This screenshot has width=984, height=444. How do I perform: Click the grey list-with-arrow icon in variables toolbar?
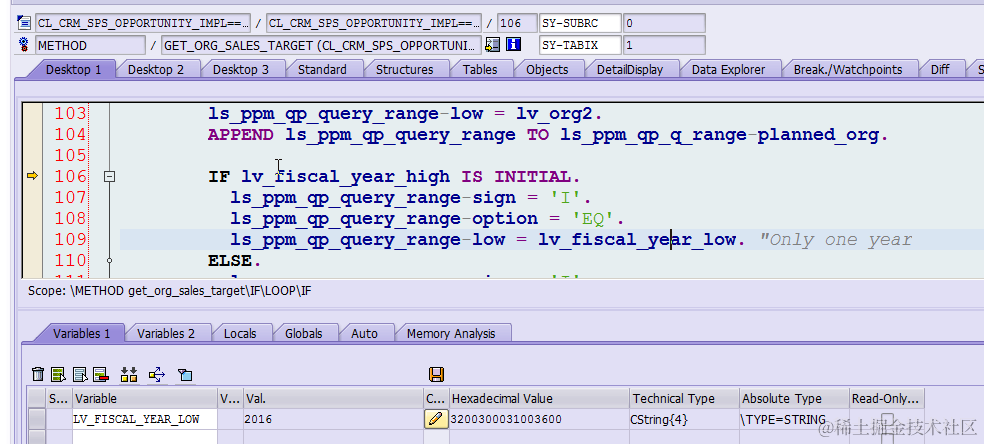point(80,374)
